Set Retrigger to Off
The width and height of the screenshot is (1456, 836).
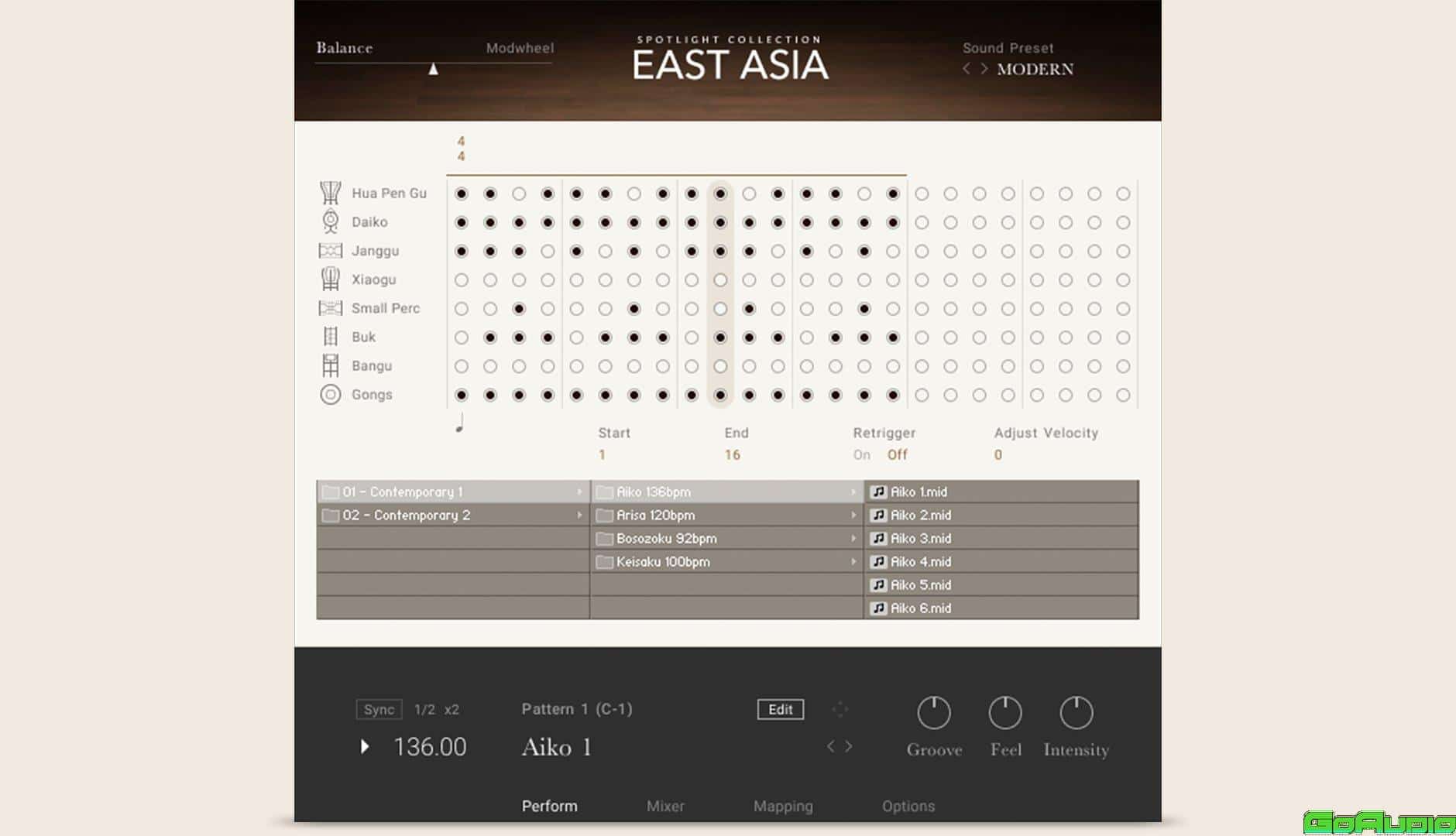(897, 455)
